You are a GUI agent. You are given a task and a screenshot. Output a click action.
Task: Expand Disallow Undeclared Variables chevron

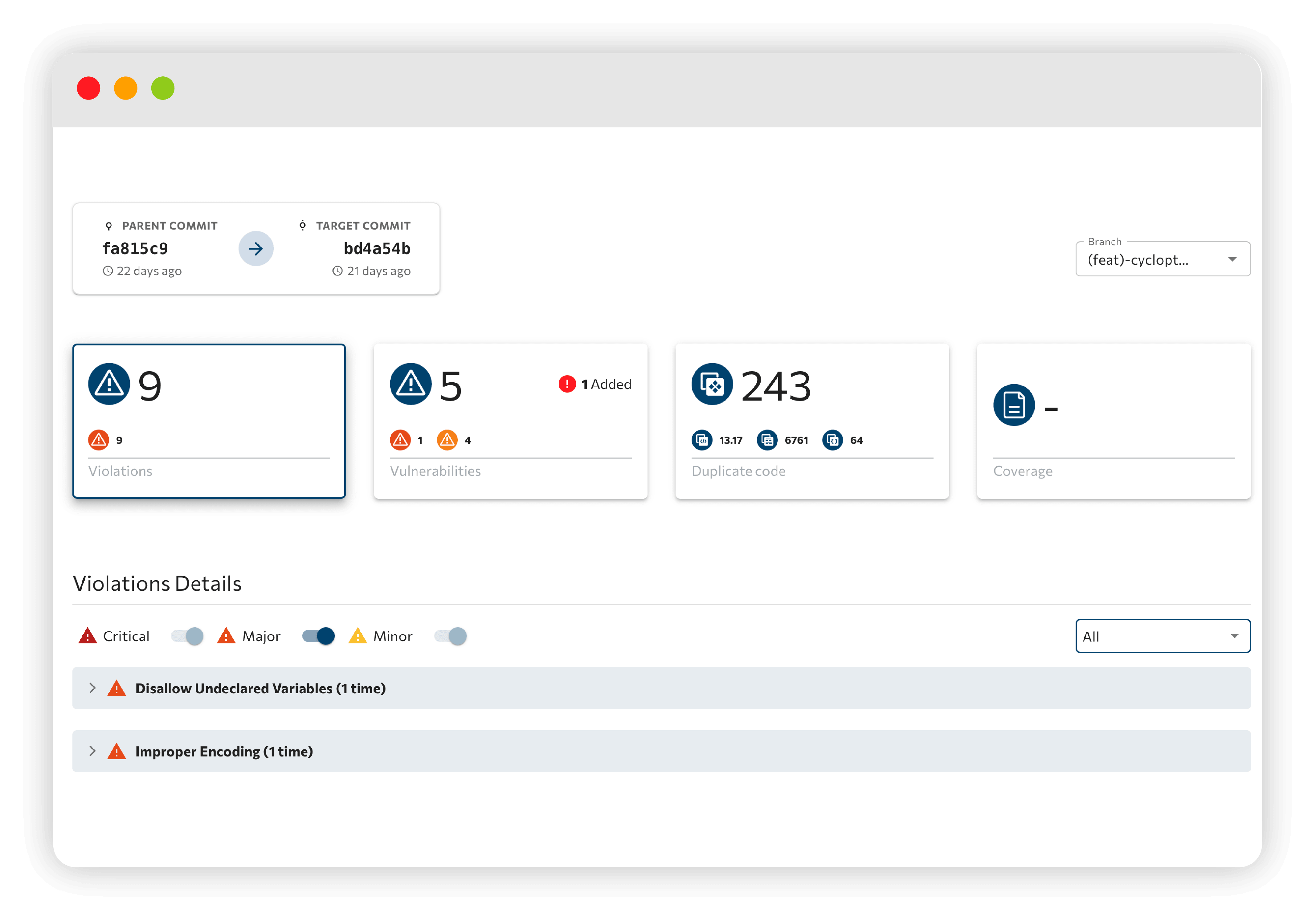coord(92,688)
